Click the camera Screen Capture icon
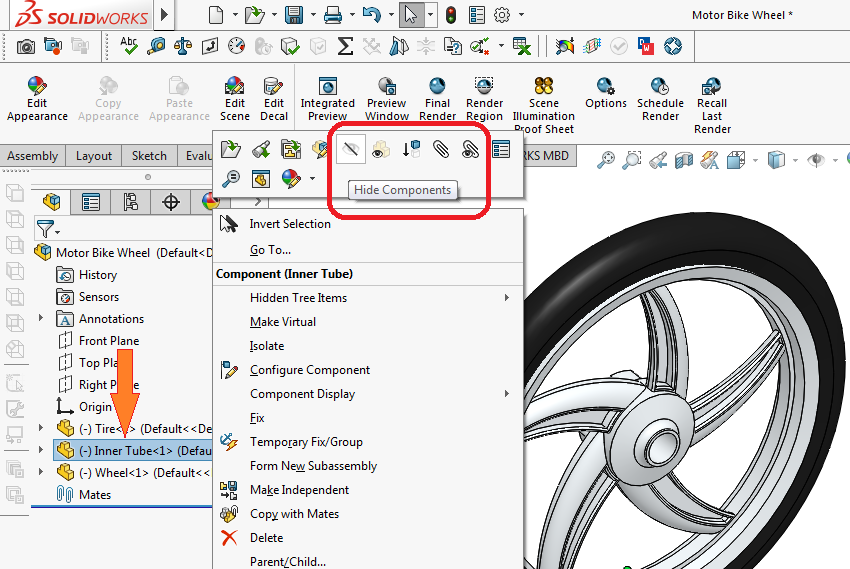 coord(25,47)
